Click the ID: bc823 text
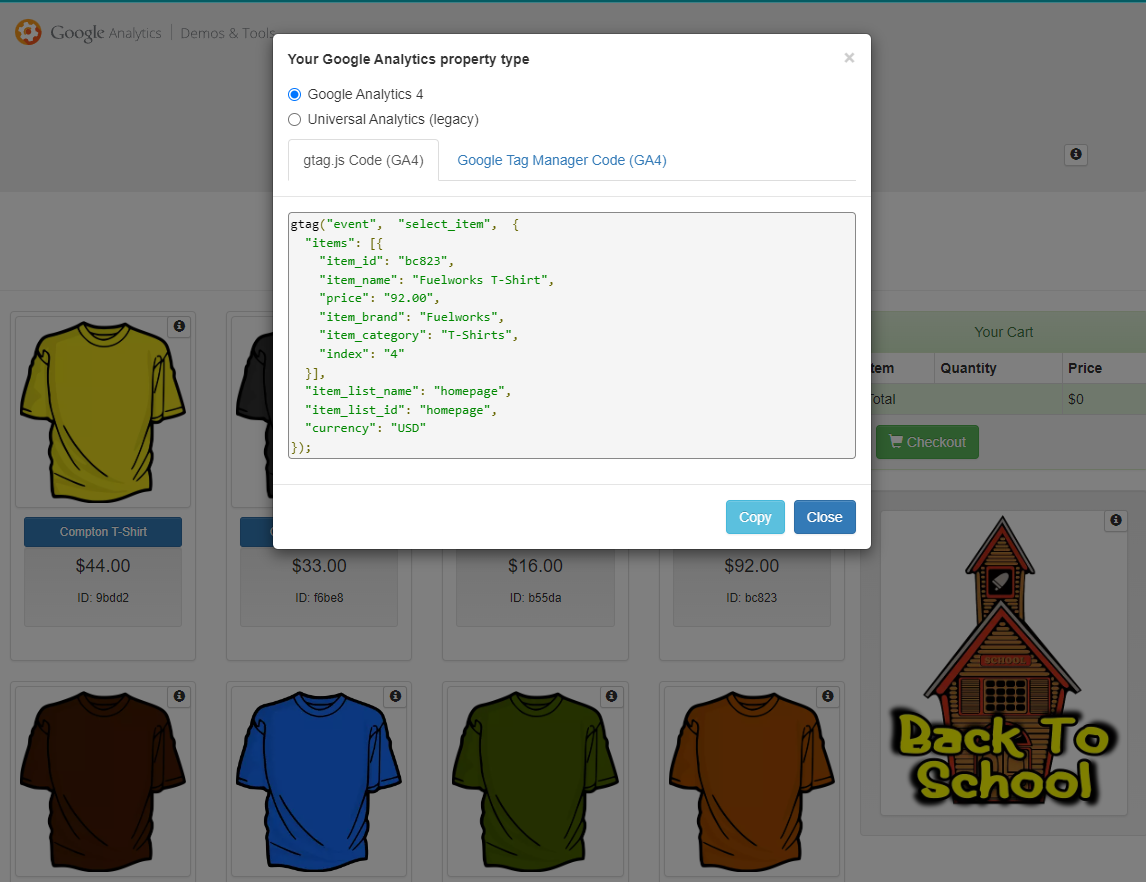This screenshot has height=882, width=1146. pos(752,598)
